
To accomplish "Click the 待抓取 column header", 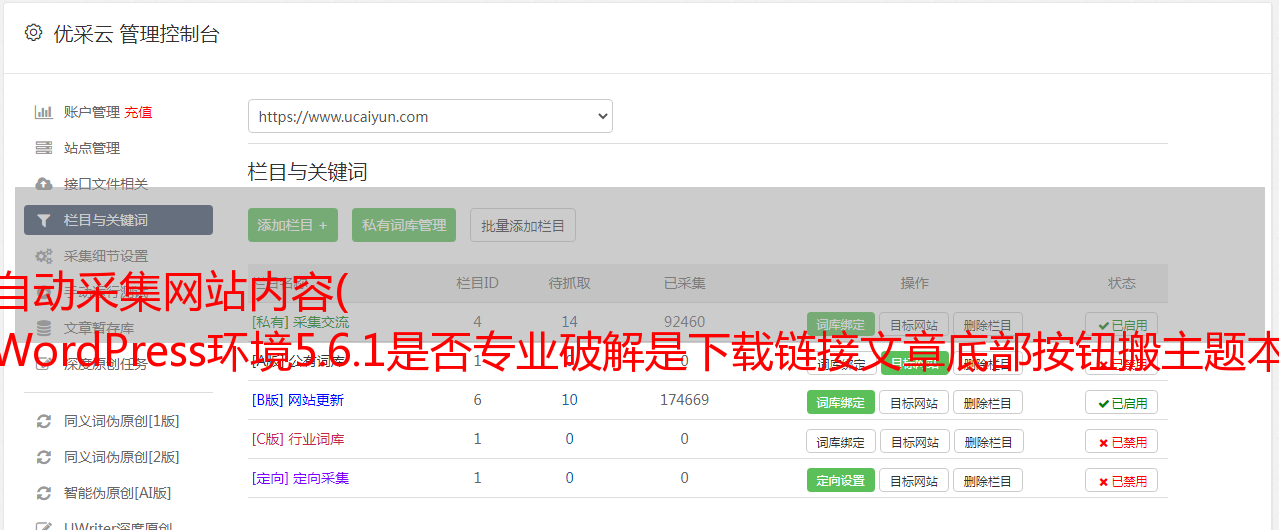I will 569,283.
